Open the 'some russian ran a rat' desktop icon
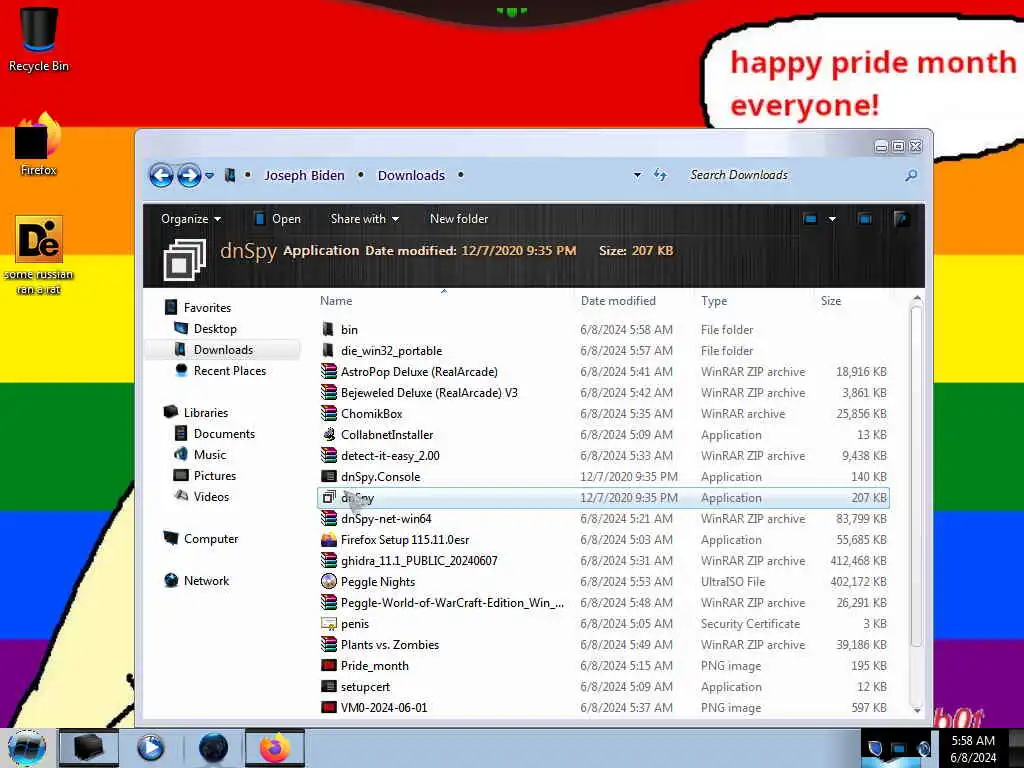 [39, 255]
